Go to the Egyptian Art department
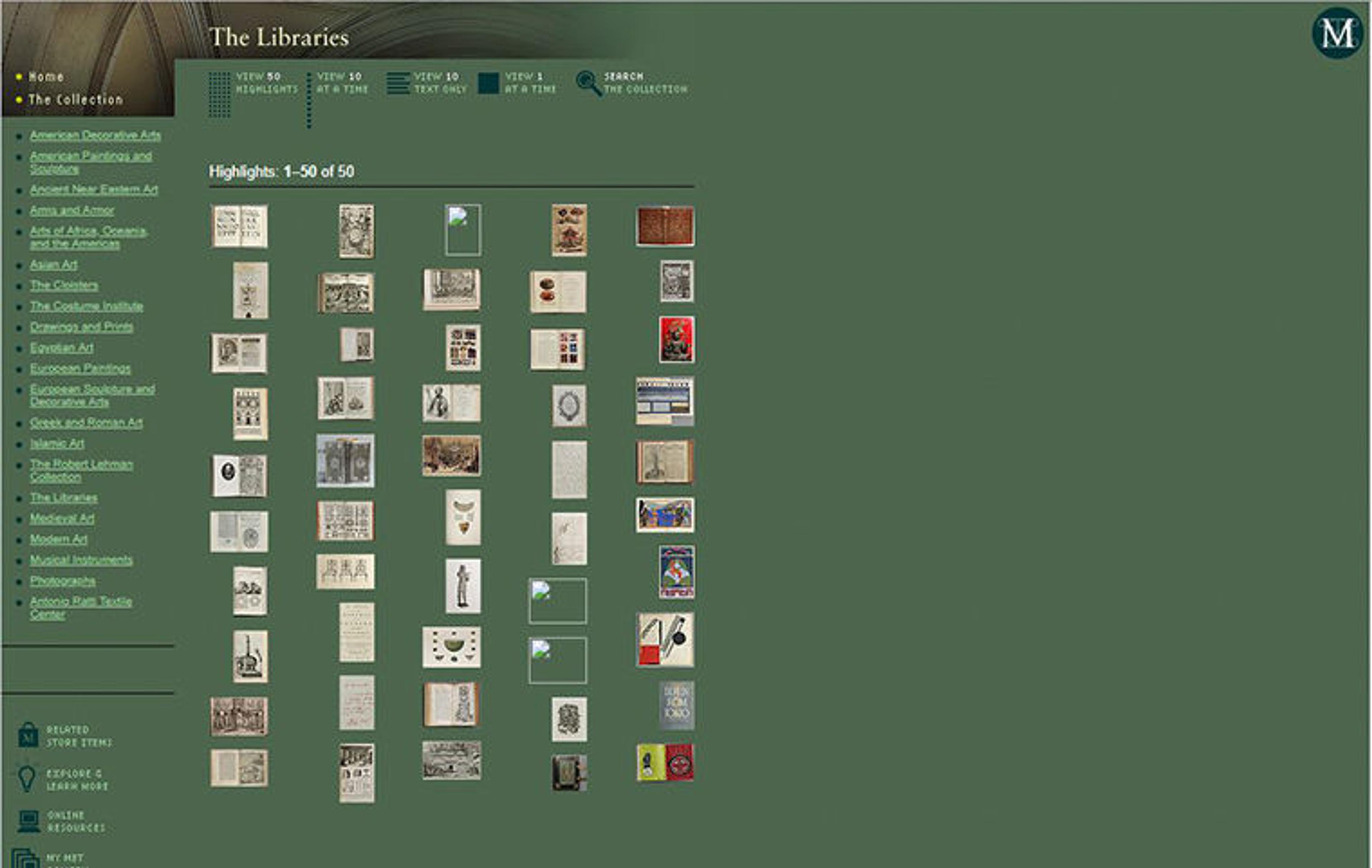 coord(61,348)
